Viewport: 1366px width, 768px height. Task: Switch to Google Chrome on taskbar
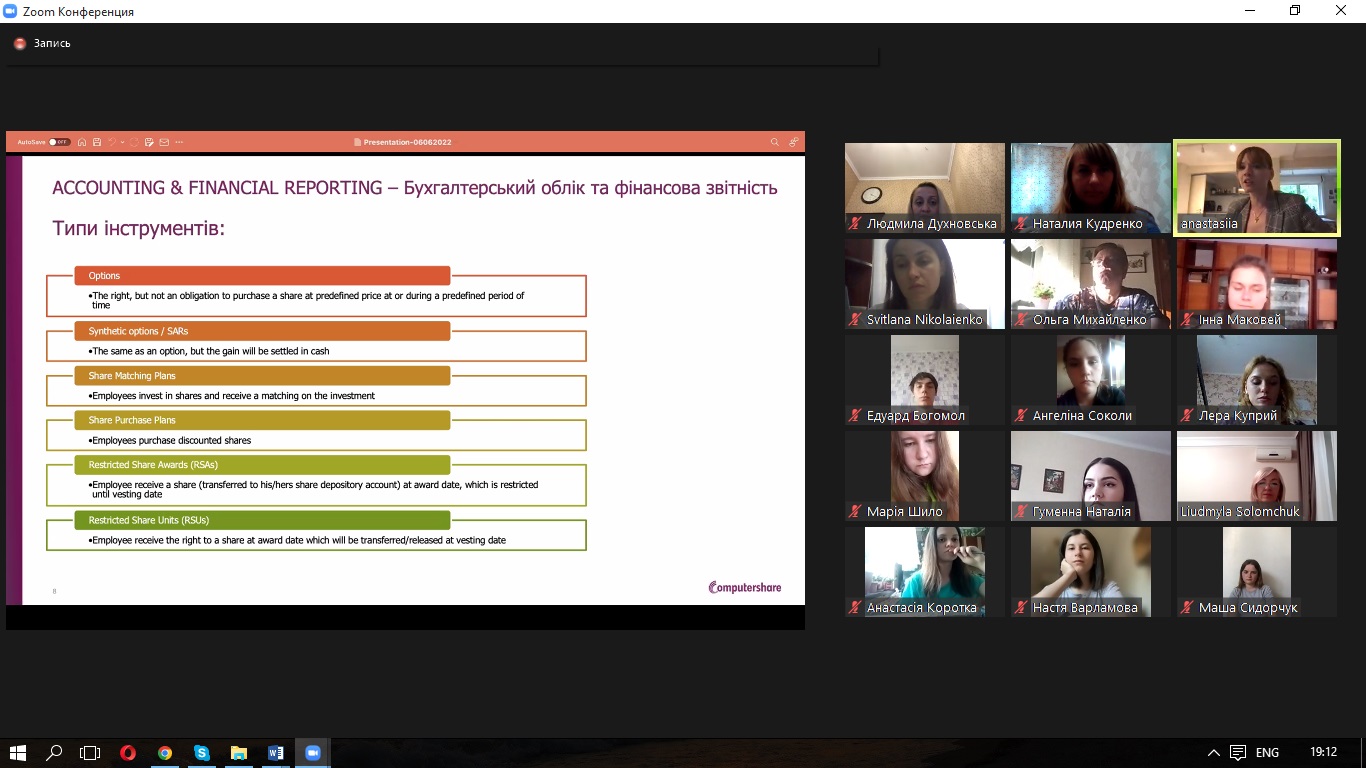tap(165, 753)
